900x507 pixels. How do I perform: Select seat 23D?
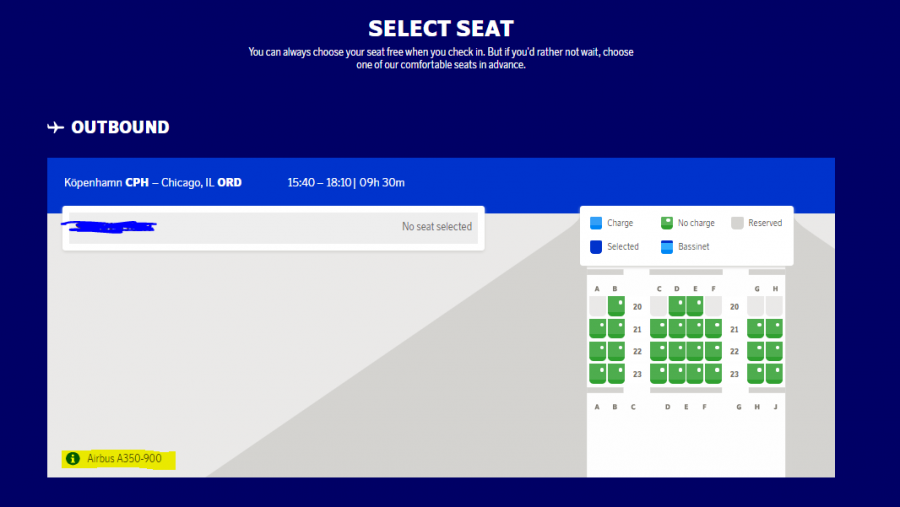click(x=677, y=373)
